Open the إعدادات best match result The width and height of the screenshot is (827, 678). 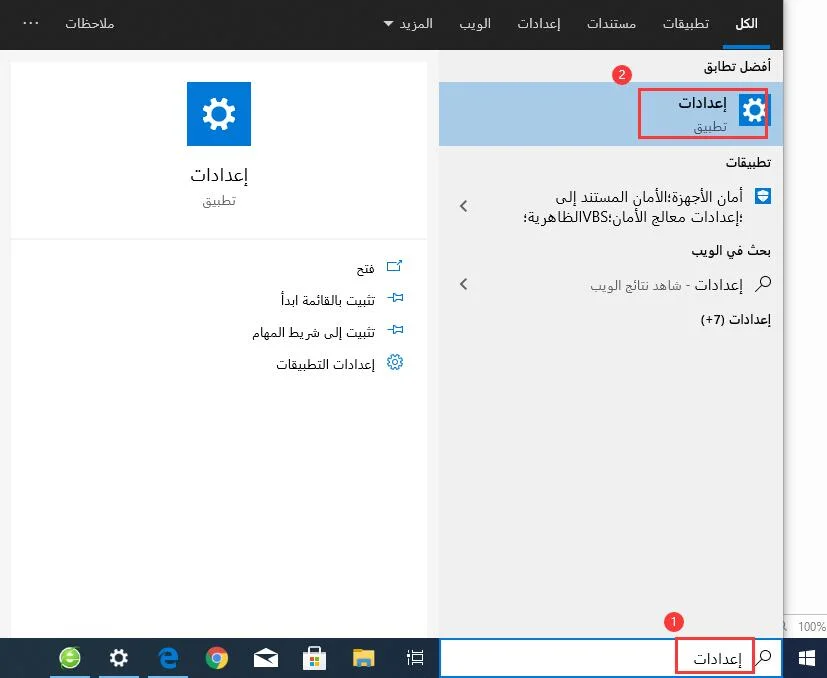click(x=611, y=114)
